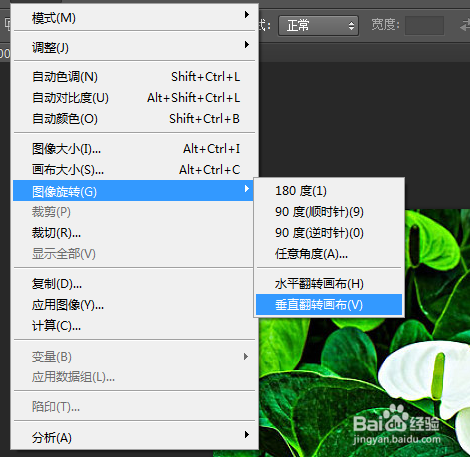Expand arrow beside 模式(M)
This screenshot has height=457, width=470.
click(247, 14)
